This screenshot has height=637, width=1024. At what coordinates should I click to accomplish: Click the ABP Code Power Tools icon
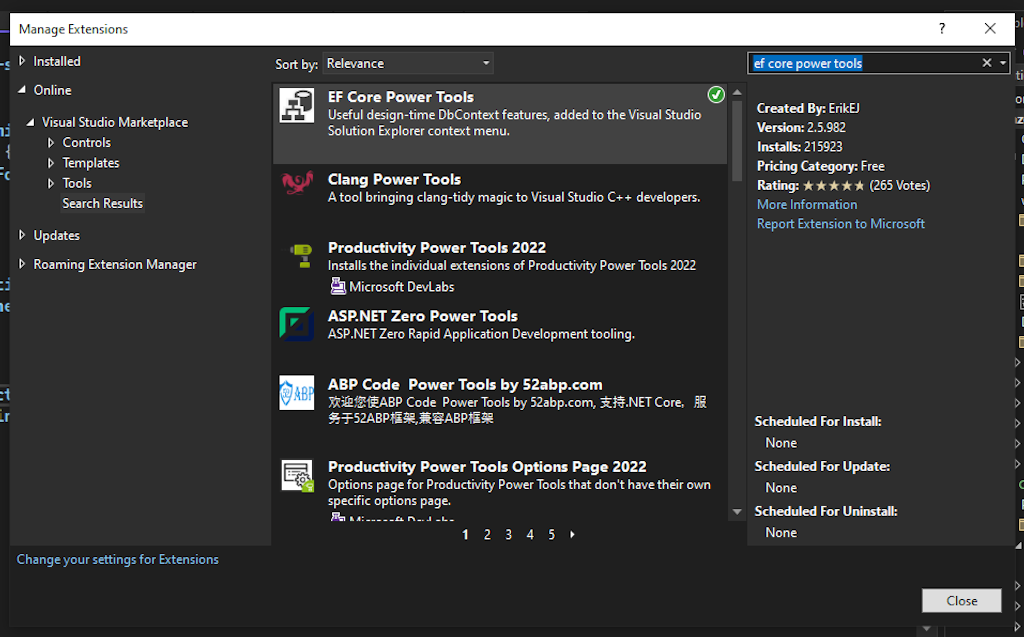click(x=297, y=393)
